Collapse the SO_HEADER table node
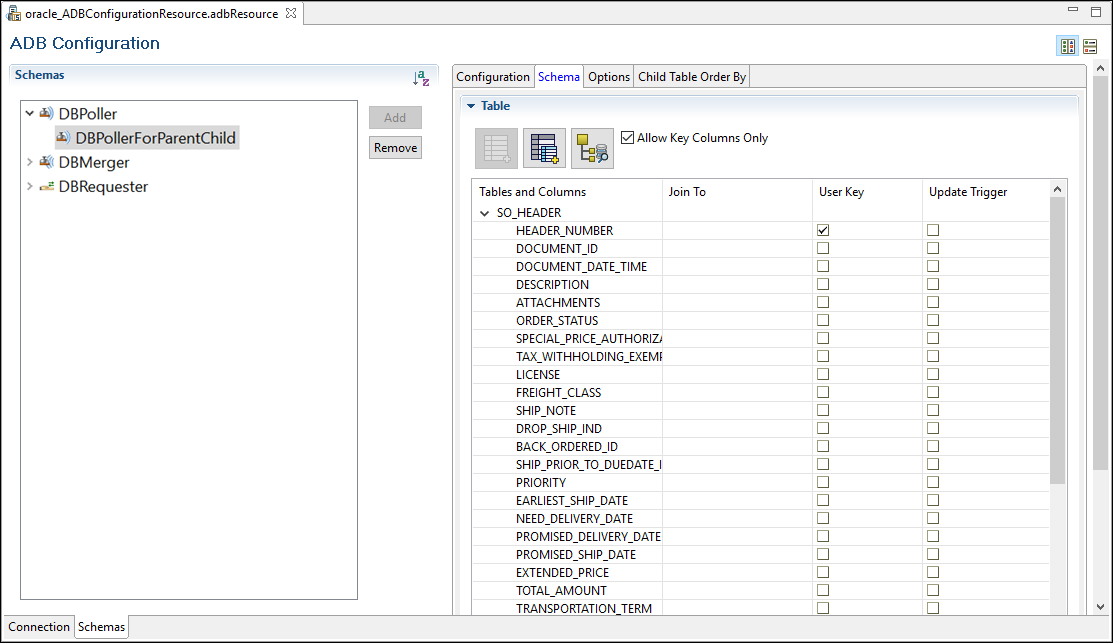This screenshot has width=1113, height=643. (485, 213)
